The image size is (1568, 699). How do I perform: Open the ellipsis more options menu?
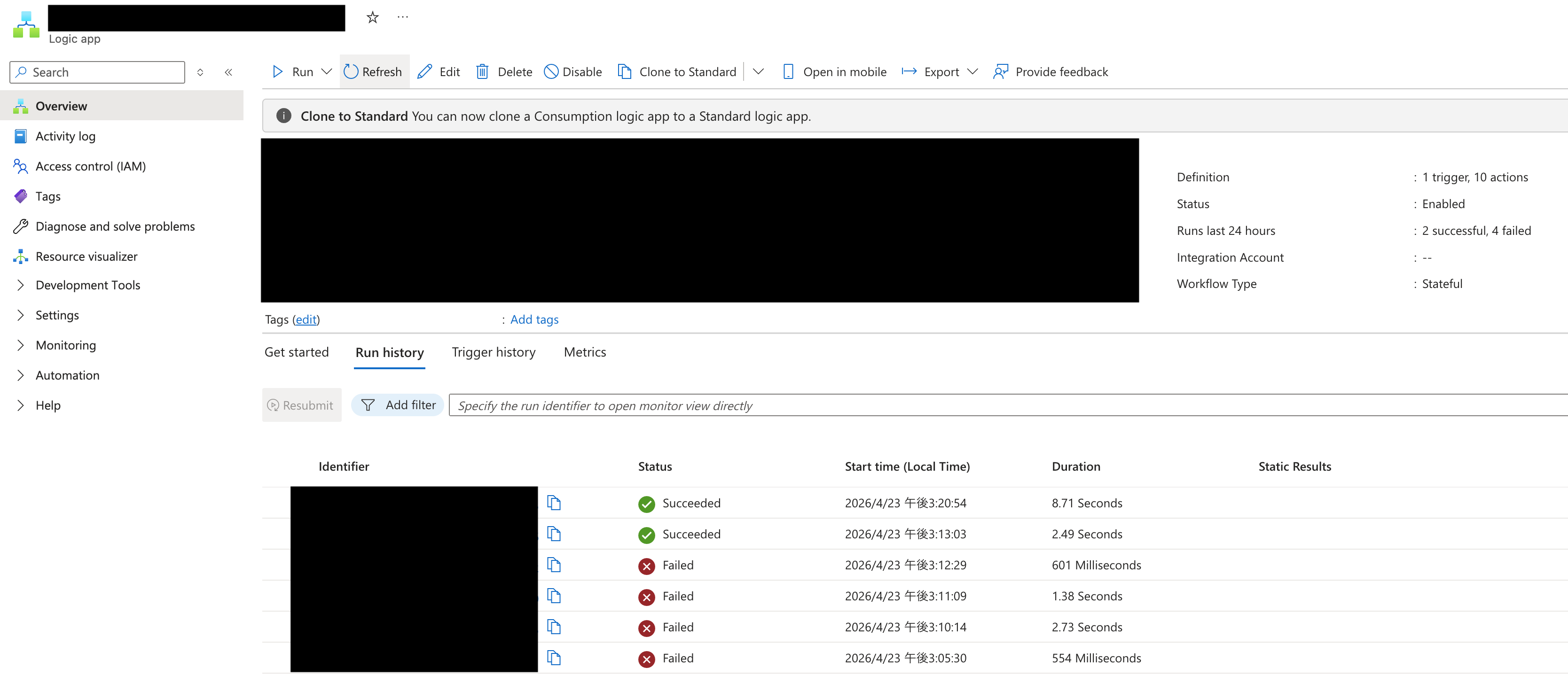coord(403,17)
